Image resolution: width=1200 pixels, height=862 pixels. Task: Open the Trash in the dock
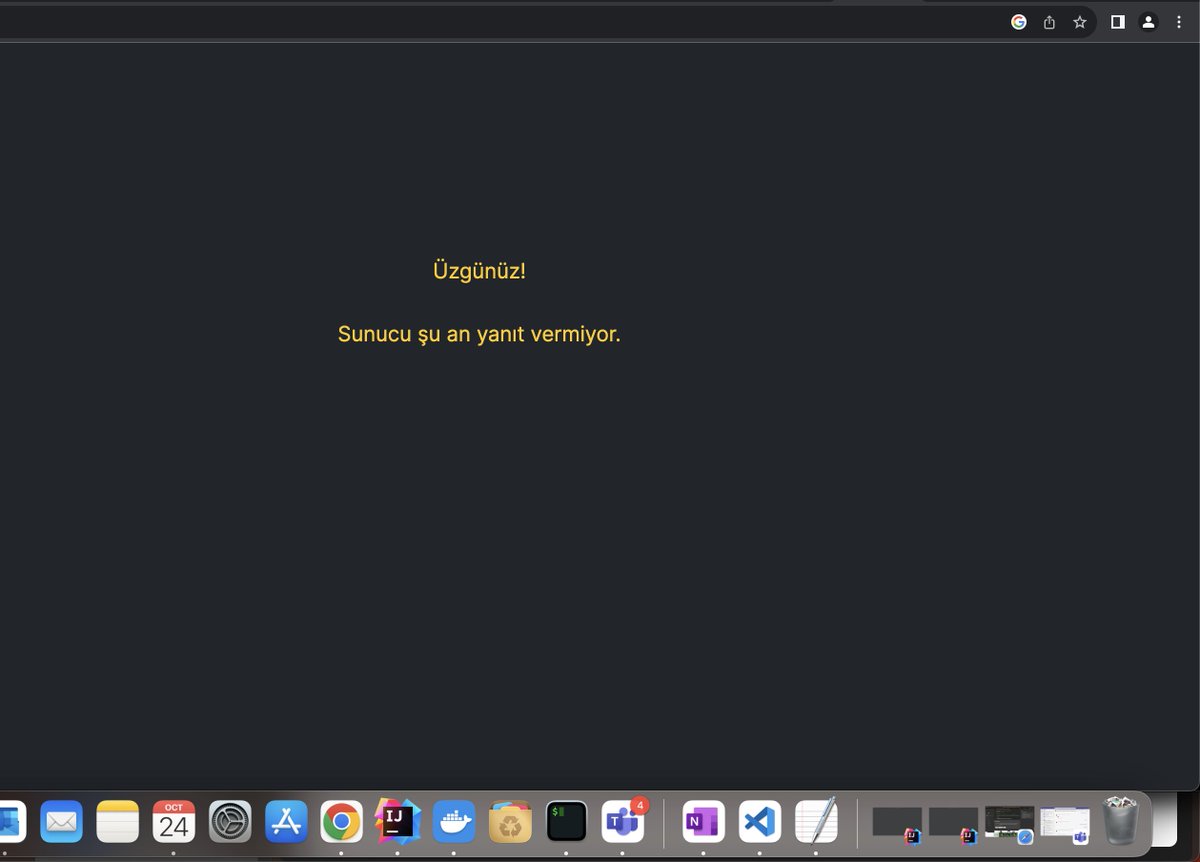coord(1120,820)
